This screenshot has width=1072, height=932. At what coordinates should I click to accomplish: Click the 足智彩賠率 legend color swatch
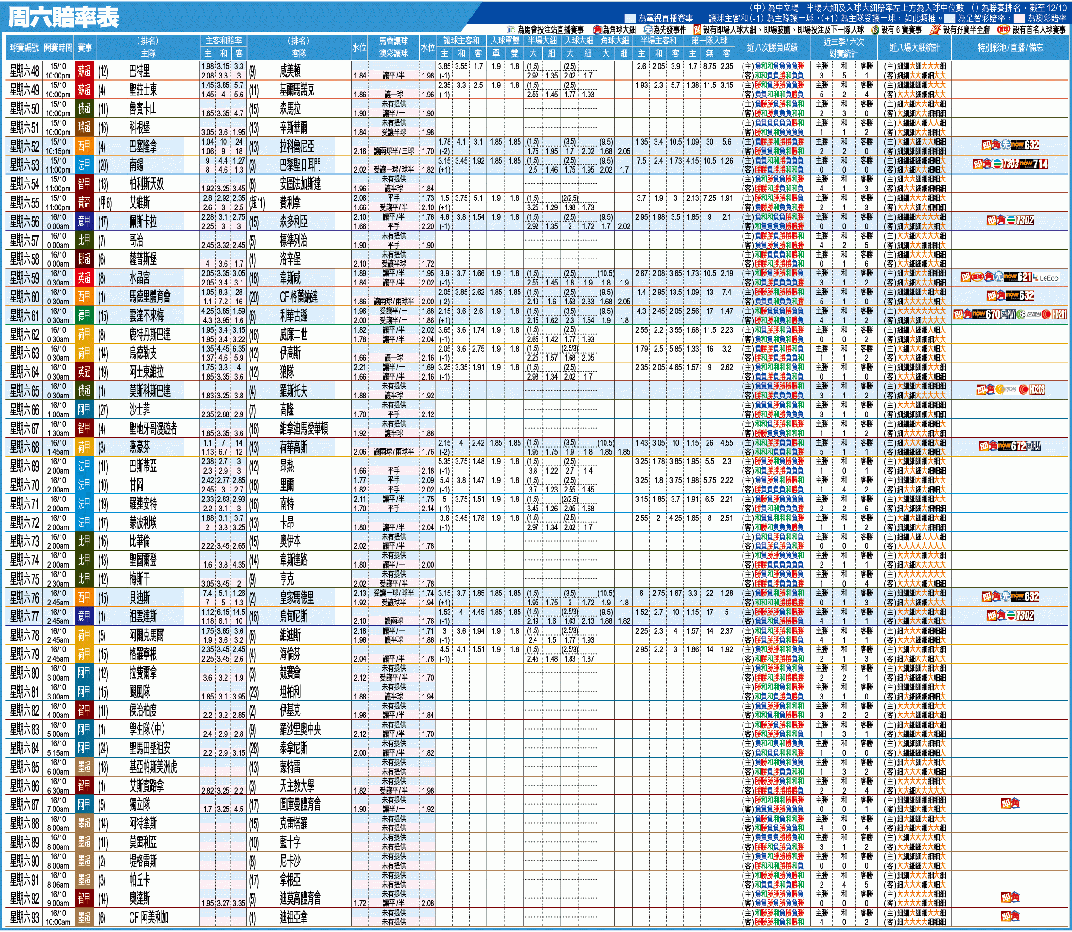pos(952,18)
